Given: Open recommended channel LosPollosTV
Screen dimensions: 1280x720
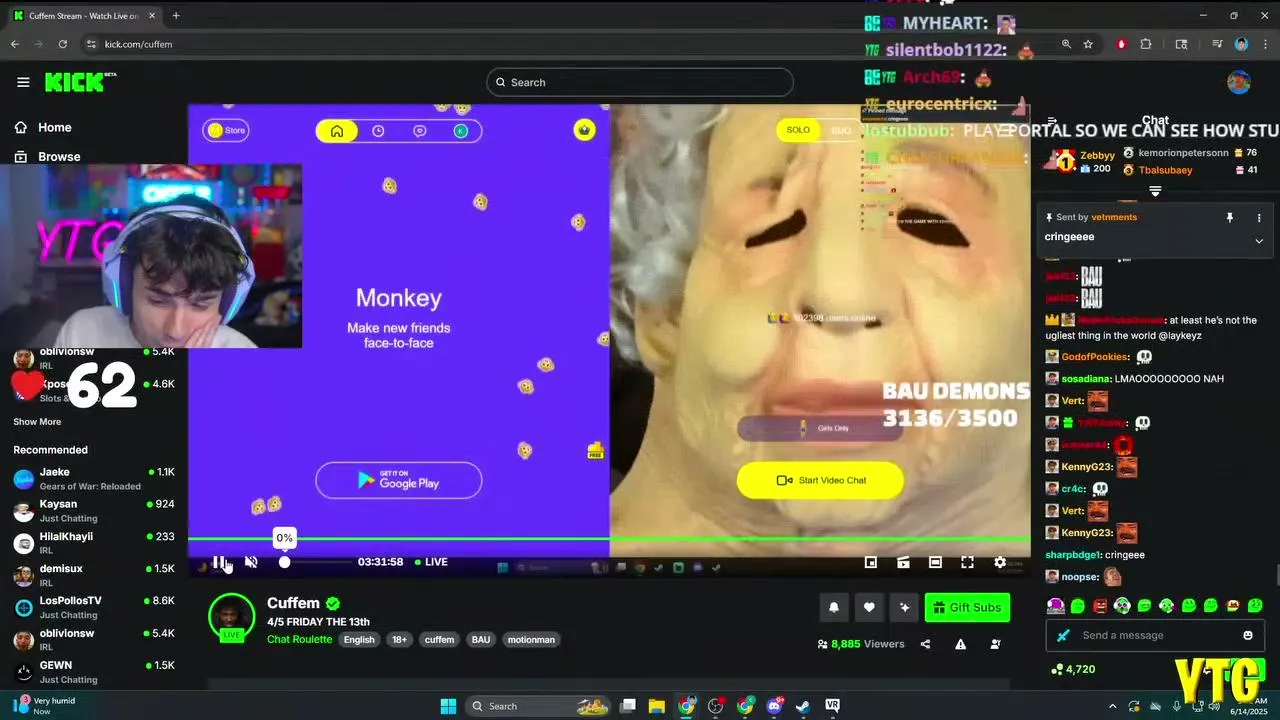Looking at the screenshot, I should [94, 607].
